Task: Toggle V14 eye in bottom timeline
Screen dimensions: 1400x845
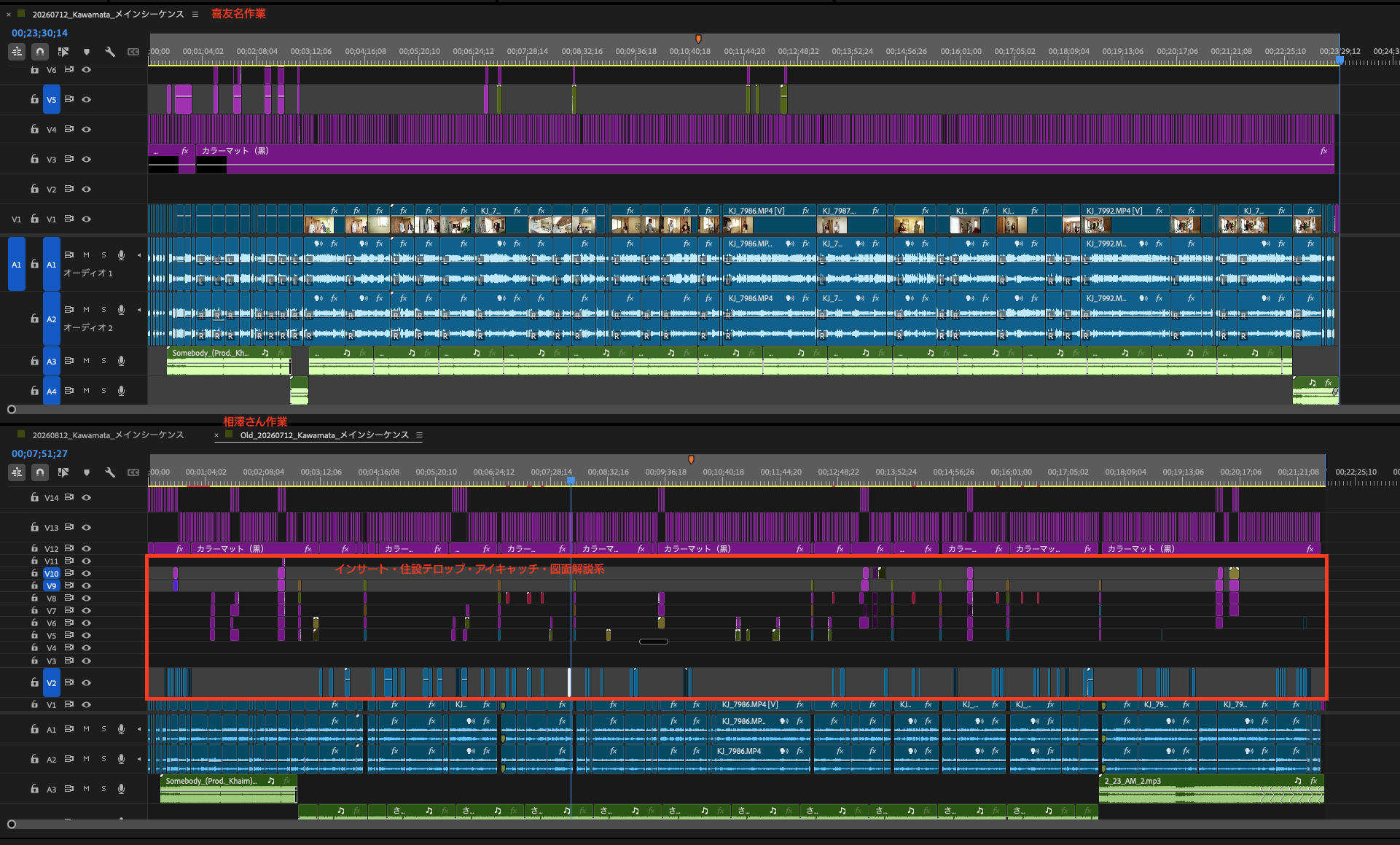Action: 87,497
